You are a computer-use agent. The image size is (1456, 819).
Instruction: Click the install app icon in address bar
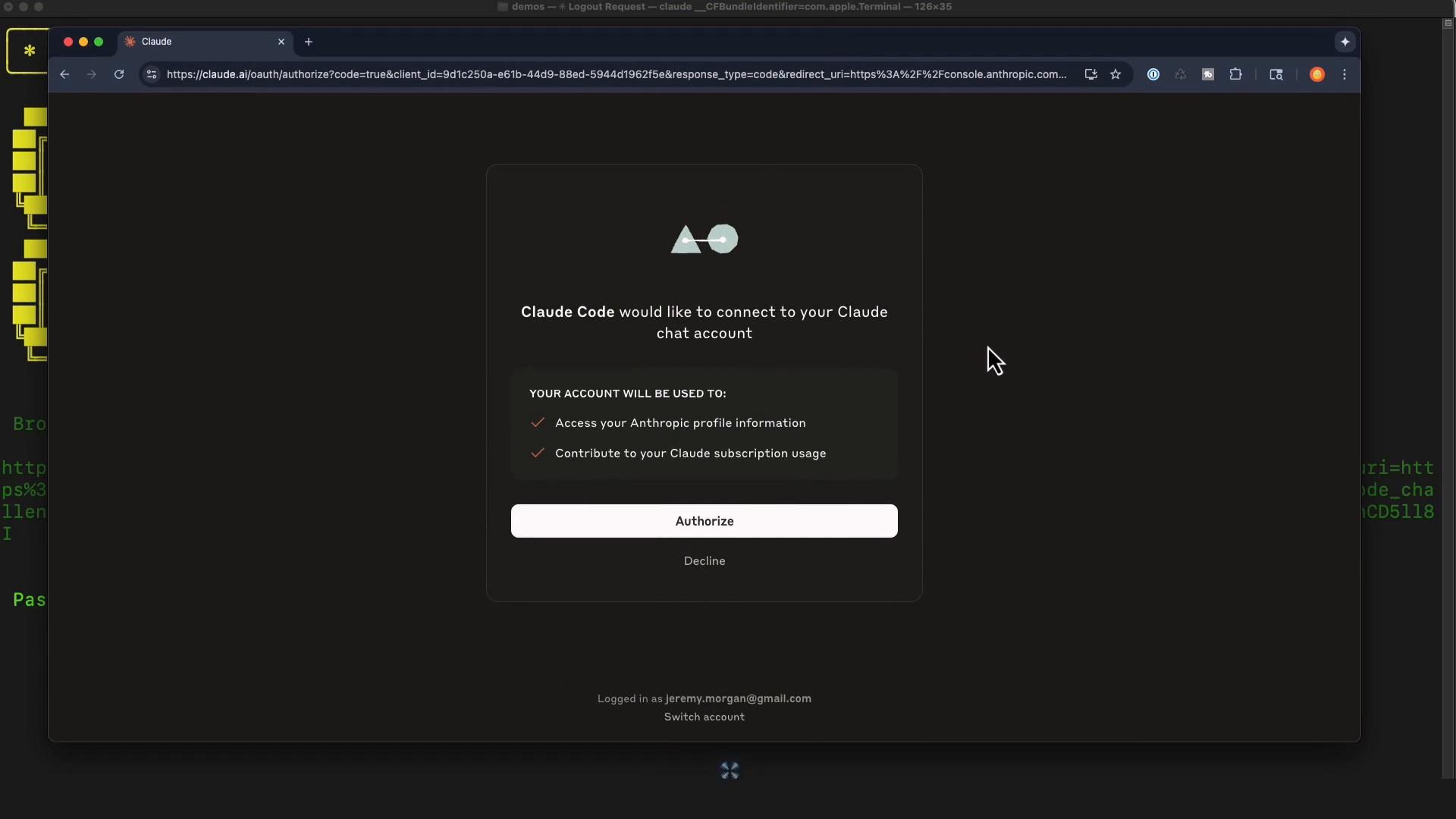tap(1090, 74)
